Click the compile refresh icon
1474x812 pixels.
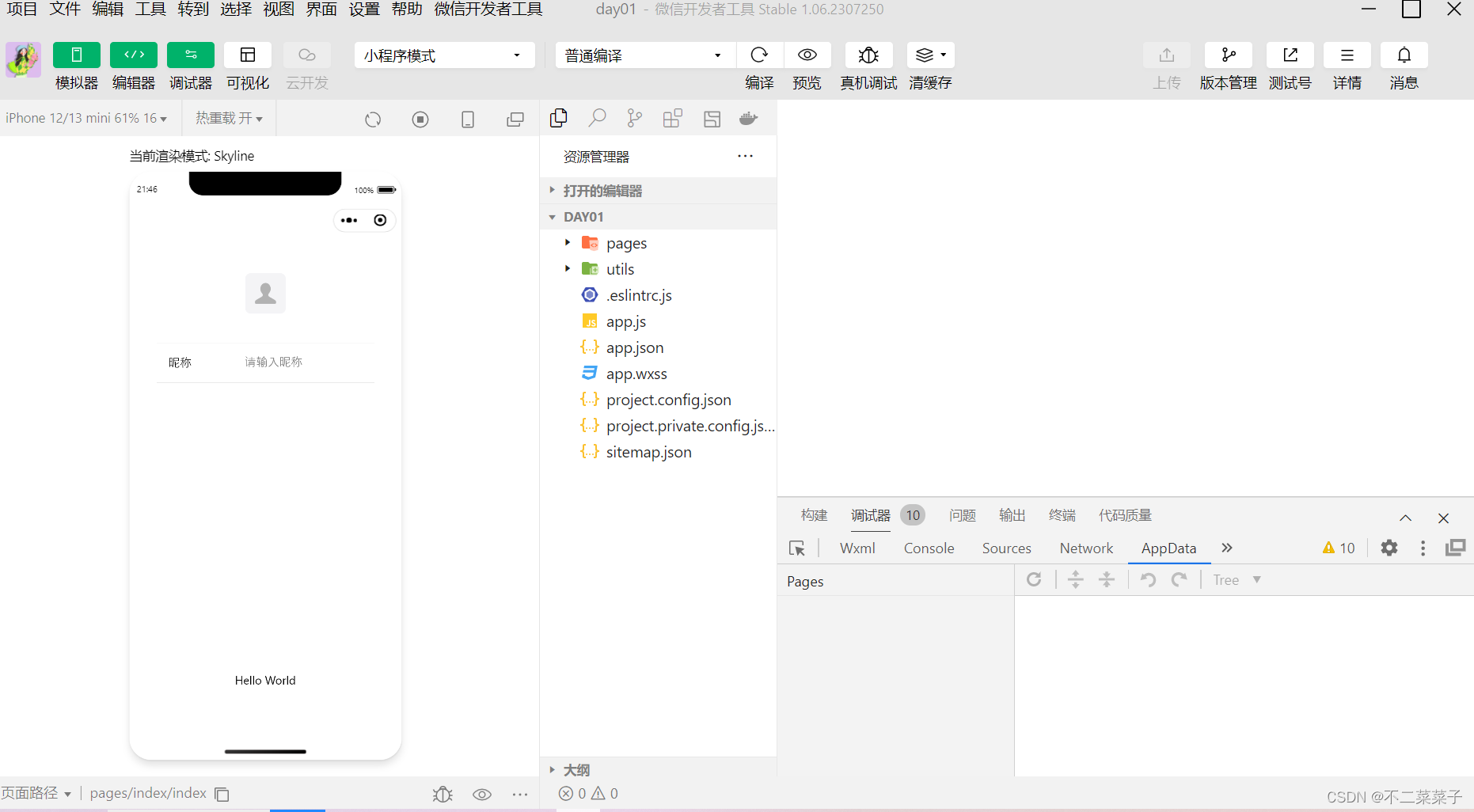[x=759, y=55]
